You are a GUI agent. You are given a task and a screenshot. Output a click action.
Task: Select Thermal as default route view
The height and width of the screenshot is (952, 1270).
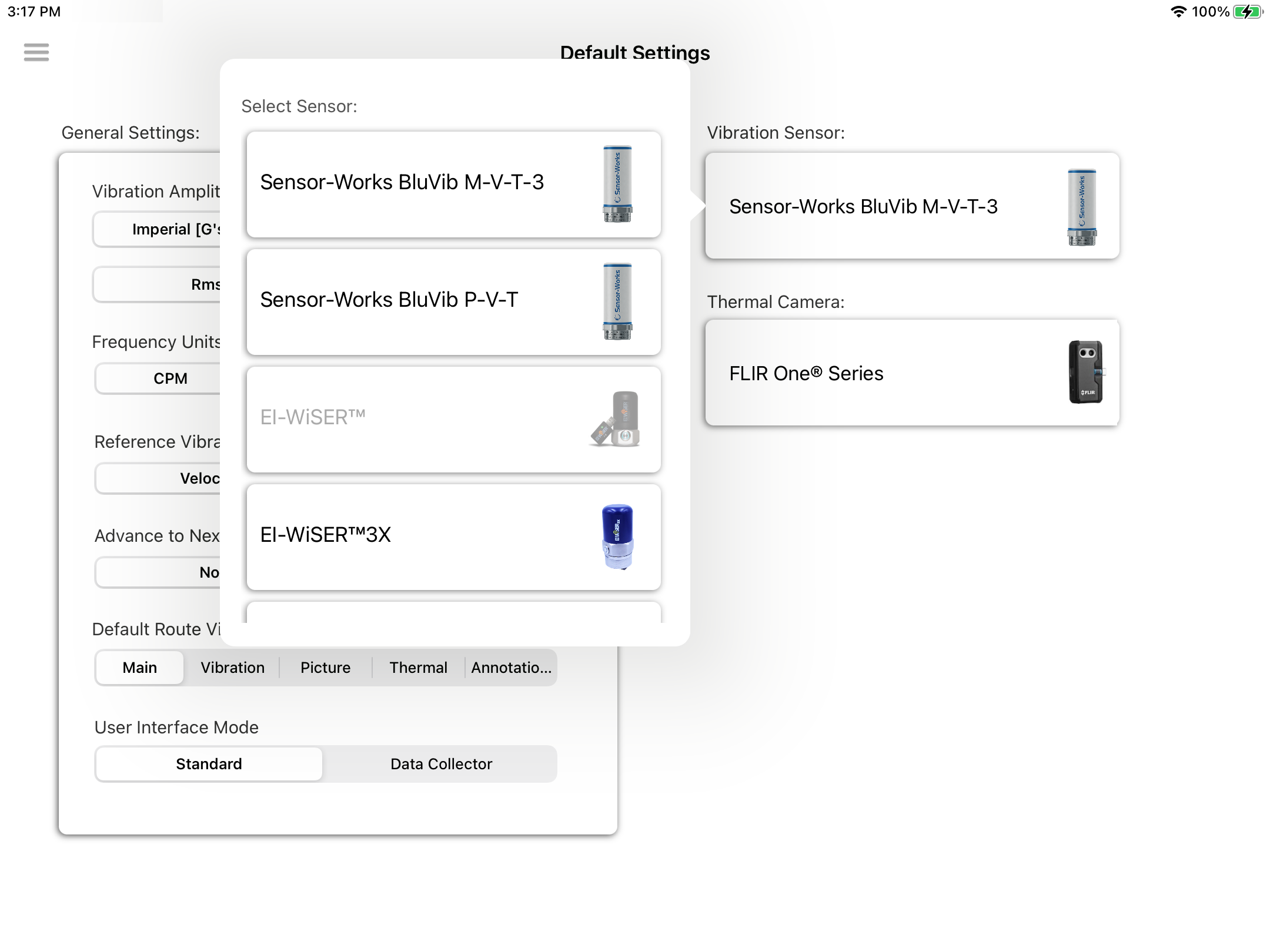coord(418,668)
